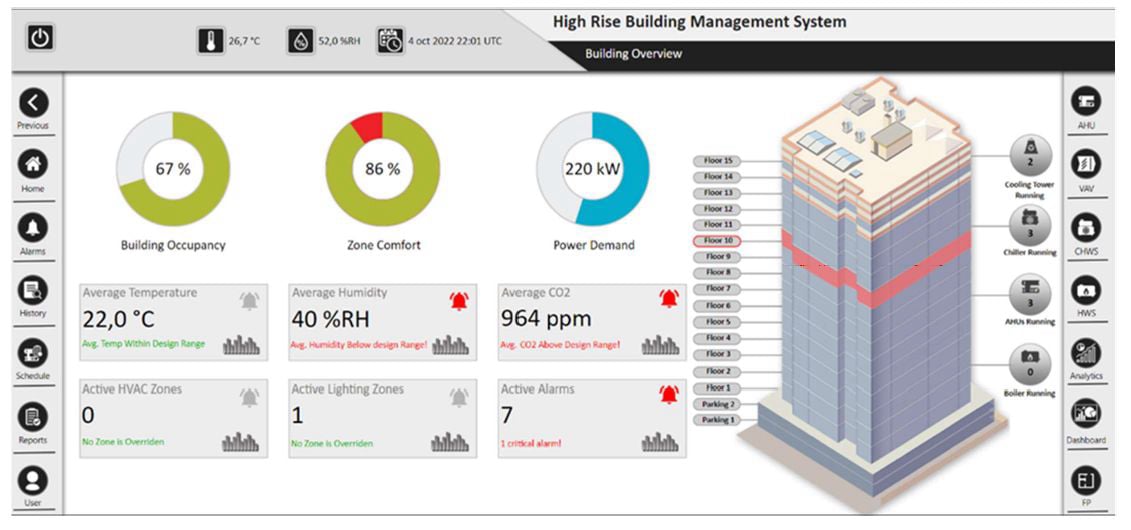Select the Floor 14 label
This screenshot has height=530, width=1131.
(x=717, y=177)
